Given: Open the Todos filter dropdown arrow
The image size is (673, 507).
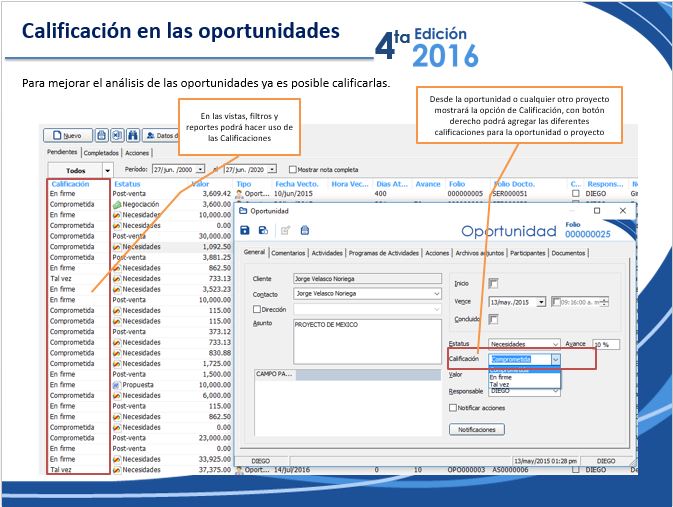Looking at the screenshot, I should click(x=107, y=170).
